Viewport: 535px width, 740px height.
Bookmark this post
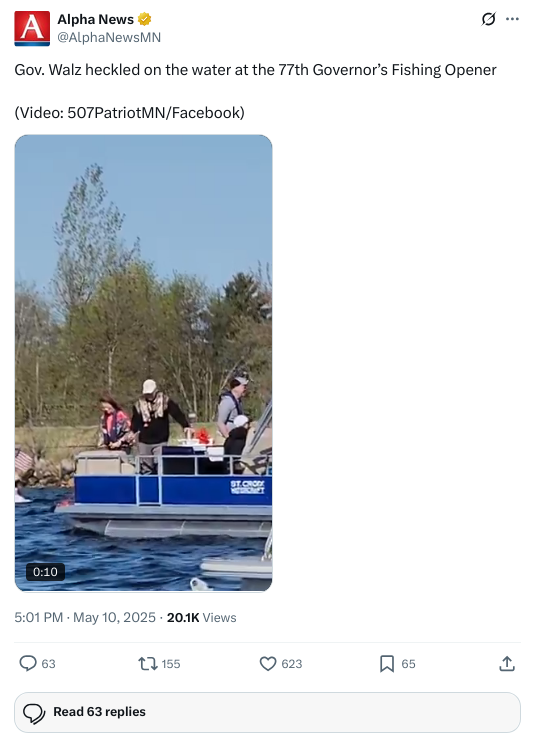[387, 664]
